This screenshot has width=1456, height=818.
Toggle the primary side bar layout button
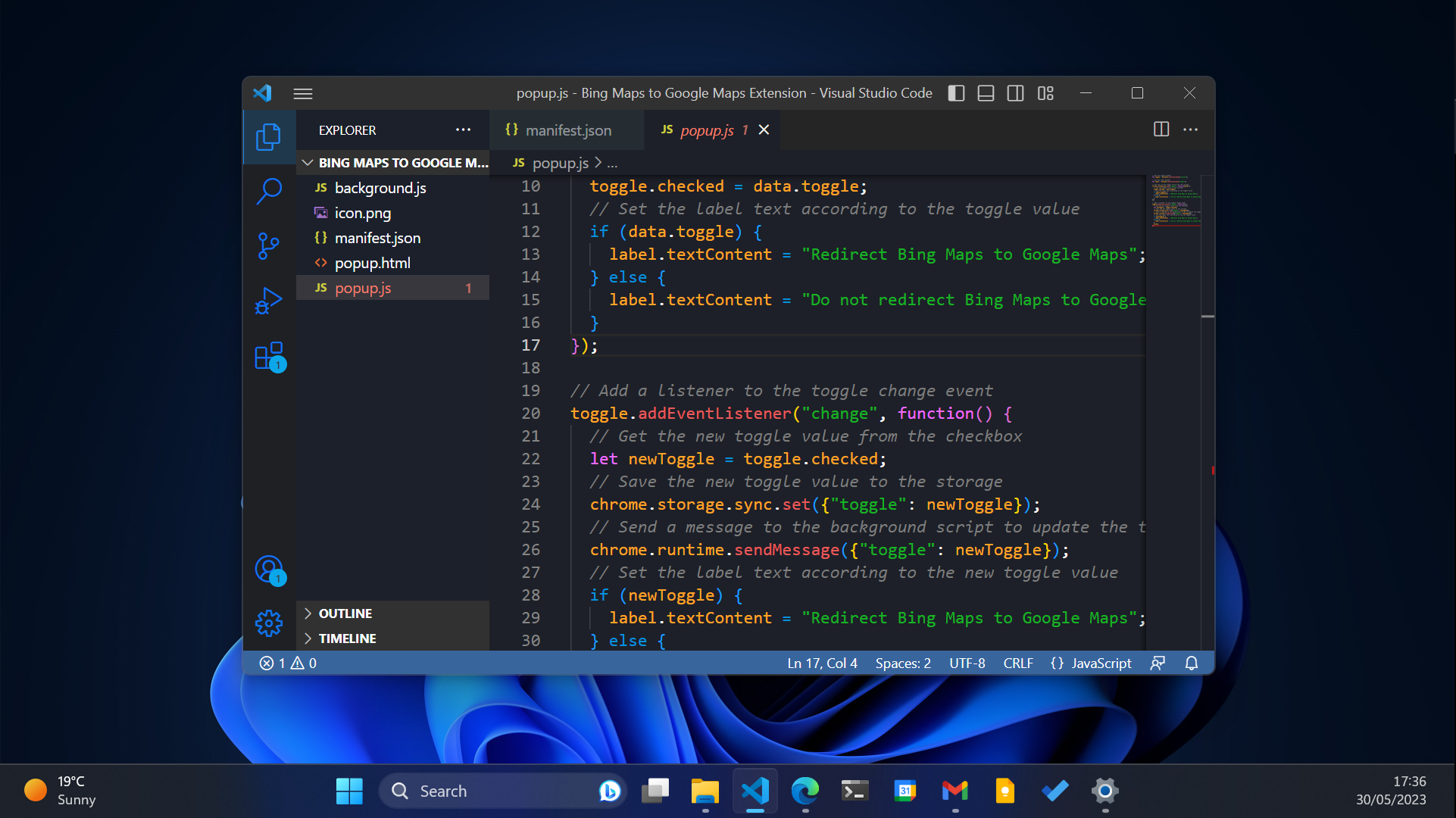click(956, 93)
